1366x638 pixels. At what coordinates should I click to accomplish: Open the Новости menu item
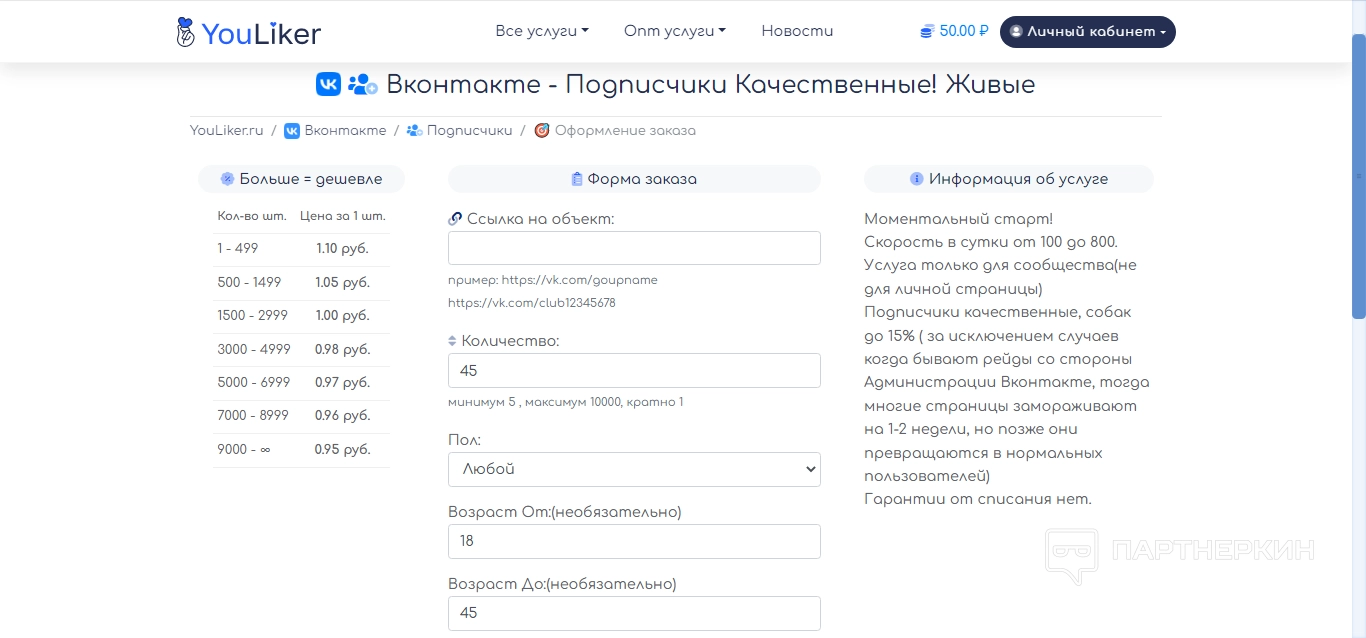797,31
